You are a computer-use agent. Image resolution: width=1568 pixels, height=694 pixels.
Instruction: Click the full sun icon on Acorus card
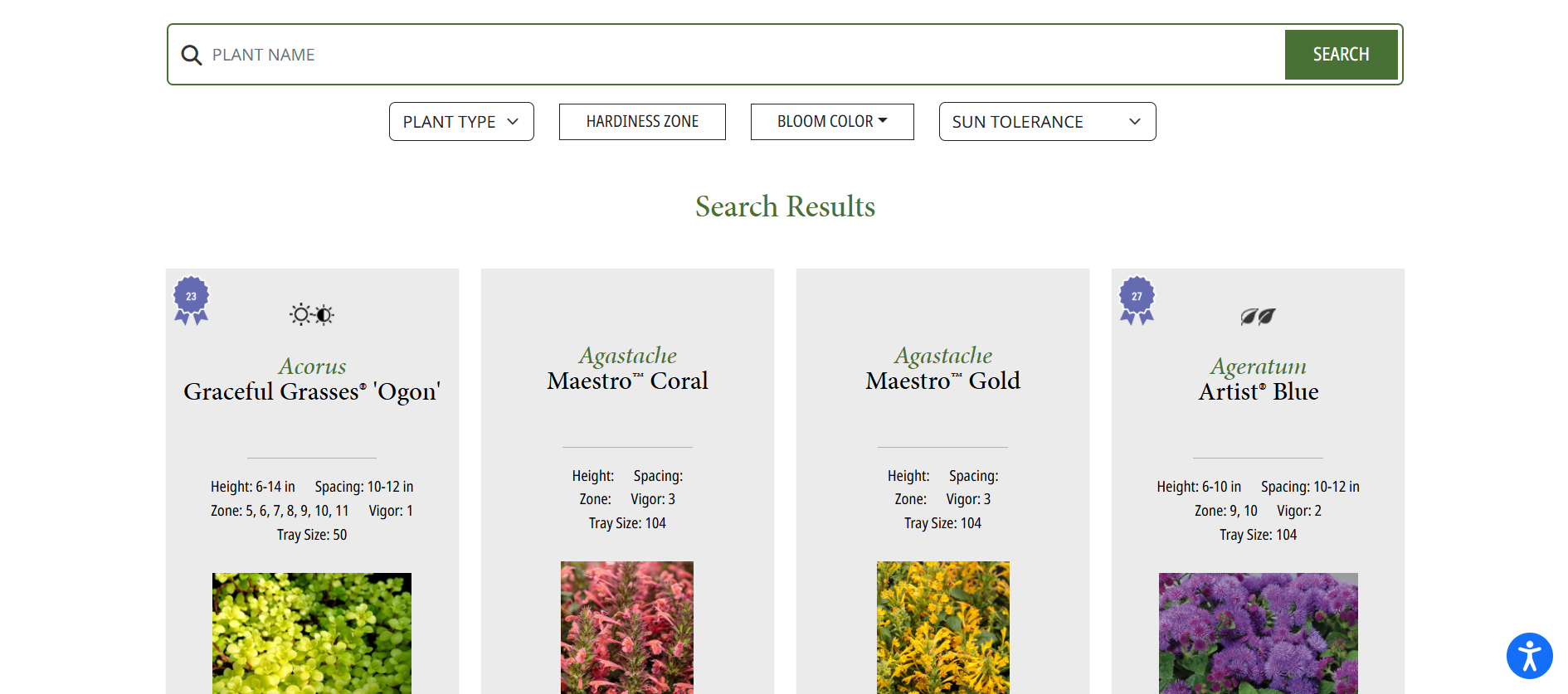click(x=300, y=315)
